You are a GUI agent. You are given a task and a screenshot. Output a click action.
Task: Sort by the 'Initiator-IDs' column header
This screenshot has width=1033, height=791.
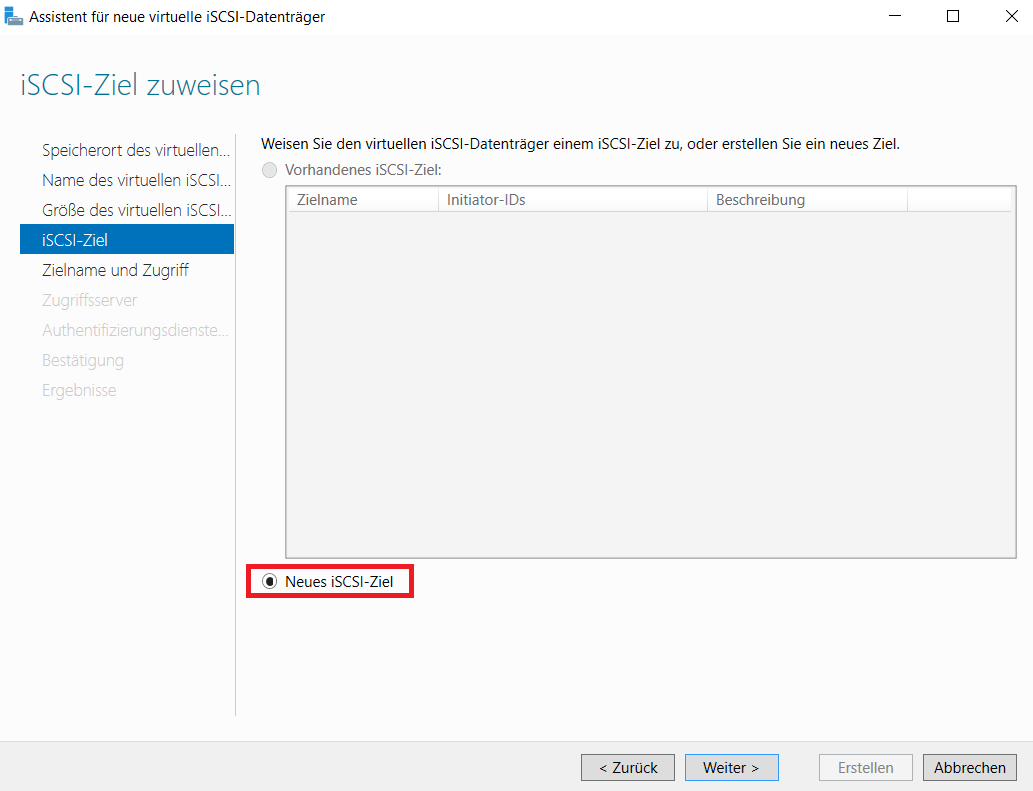pos(572,200)
